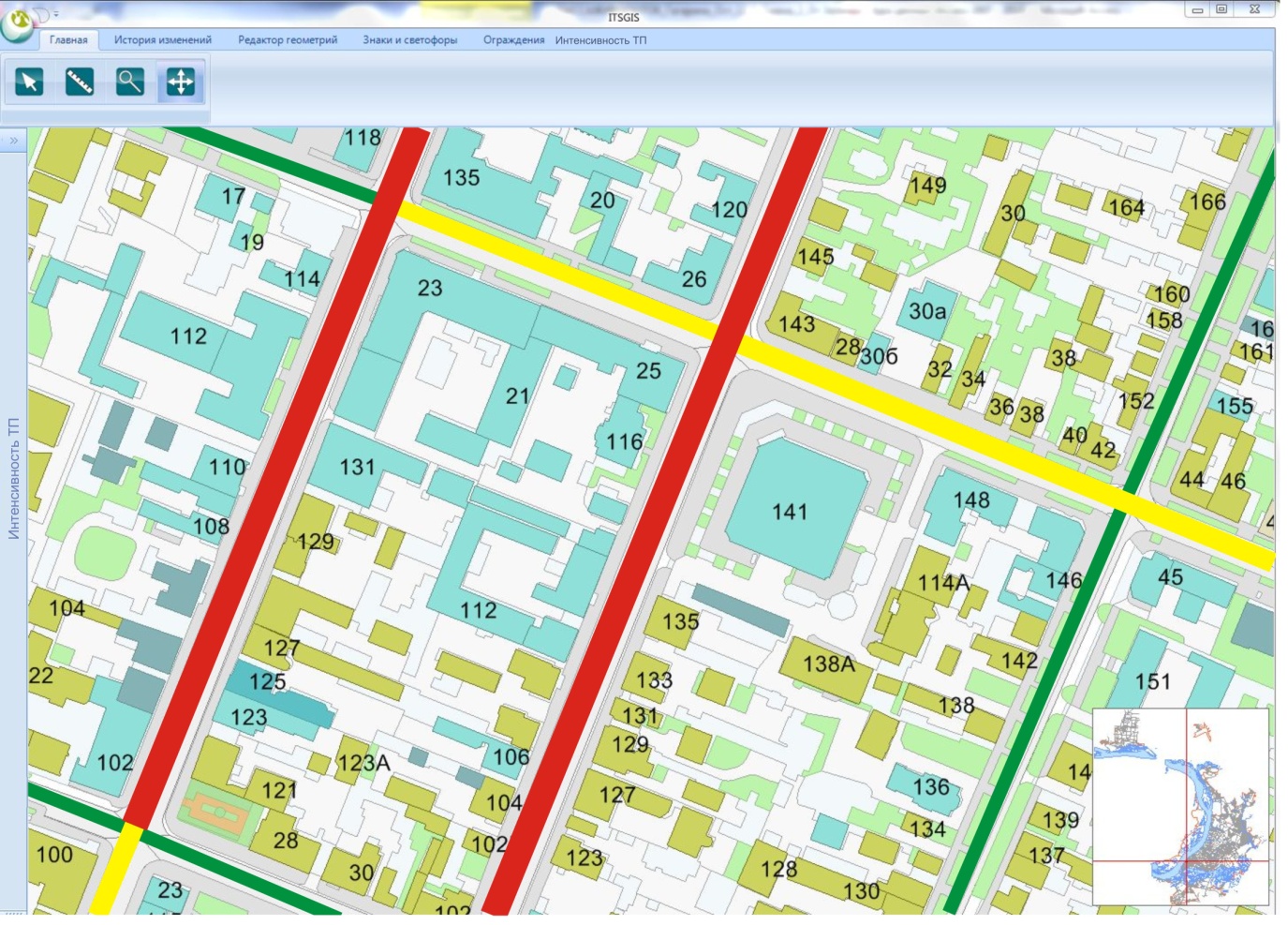1288x925 pixels.
Task: Click building label 166
Action: tap(1207, 201)
